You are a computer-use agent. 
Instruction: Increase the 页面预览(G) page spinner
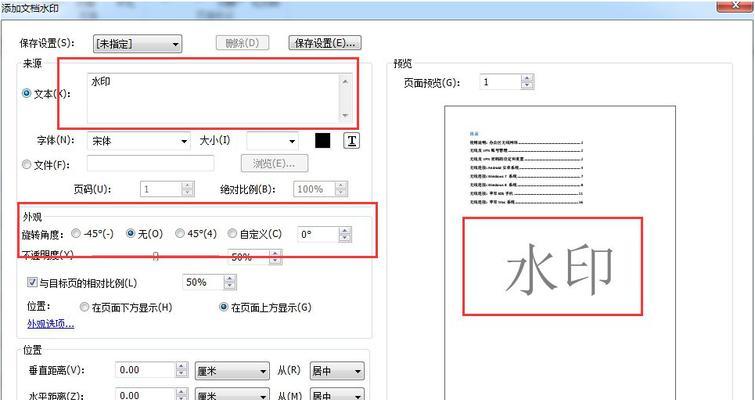(x=527, y=78)
